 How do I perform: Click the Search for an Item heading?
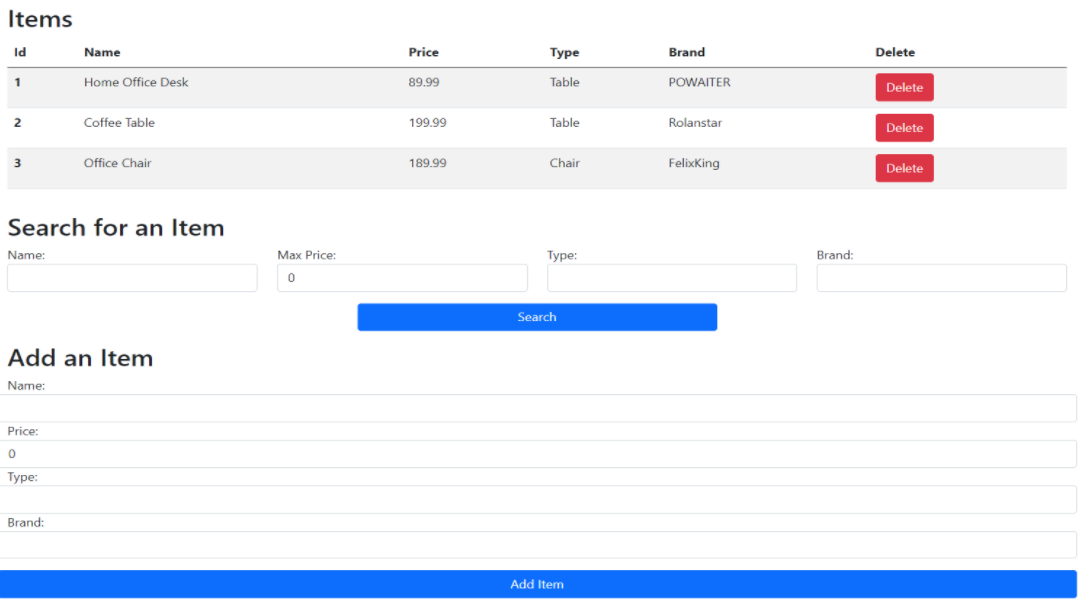tap(116, 227)
